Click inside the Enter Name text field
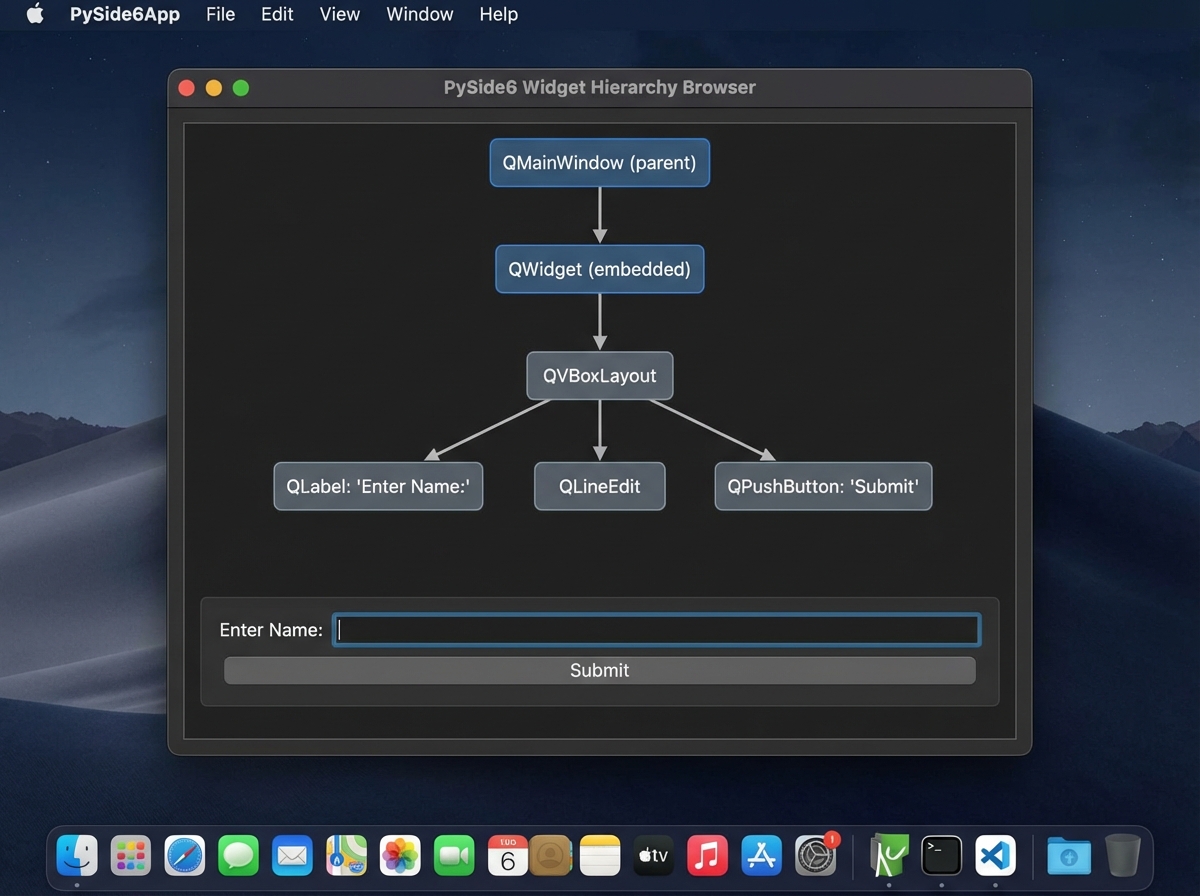1200x896 pixels. [x=656, y=629]
